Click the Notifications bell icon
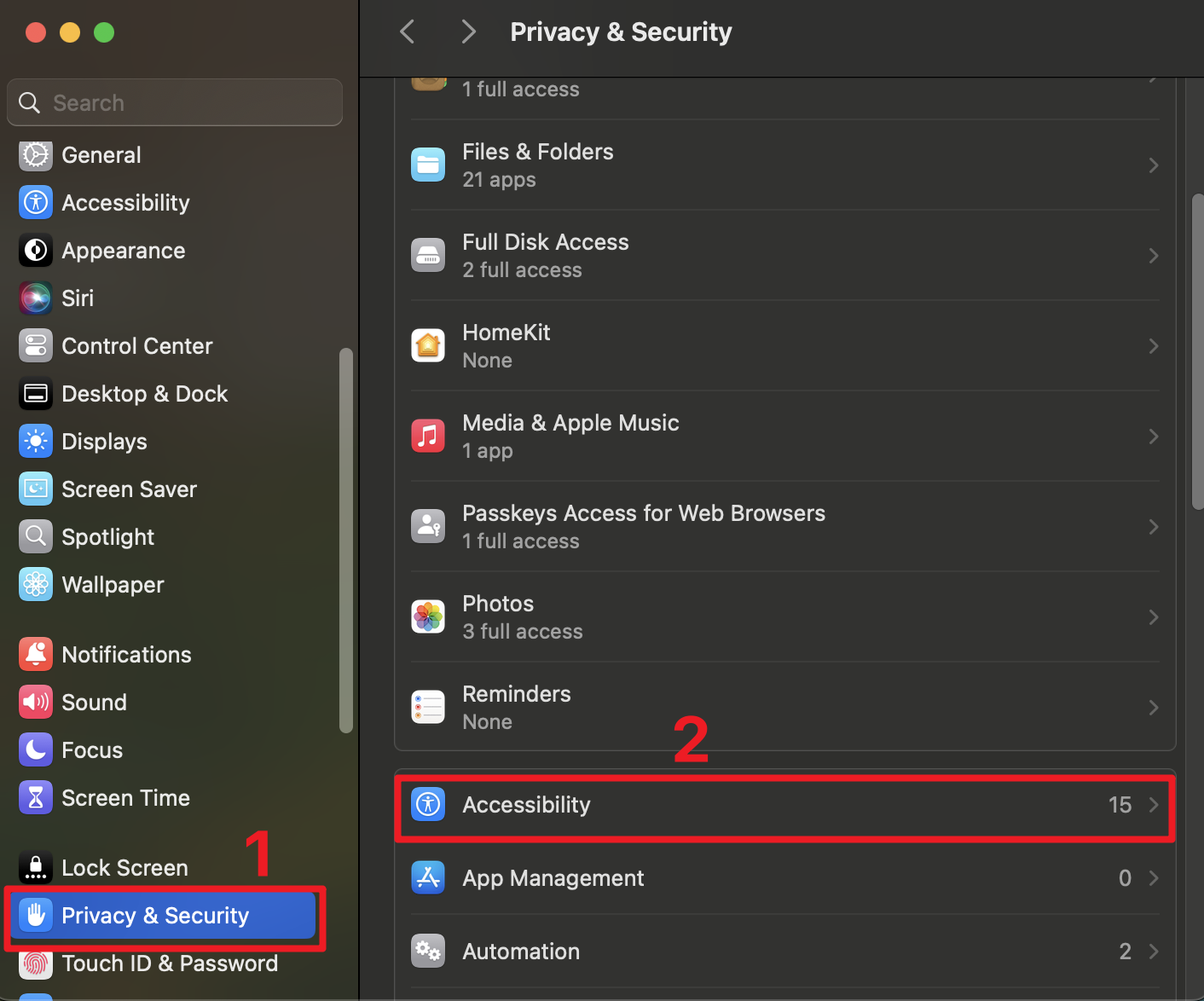The height and width of the screenshot is (1001, 1204). click(36, 655)
